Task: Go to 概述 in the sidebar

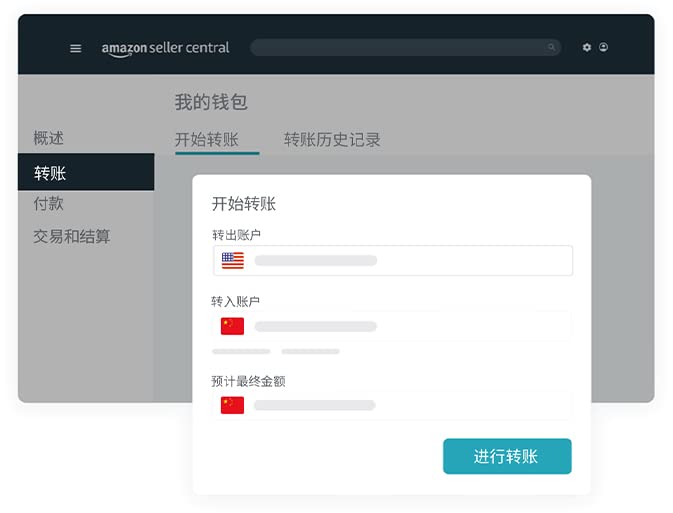Action: point(48,138)
